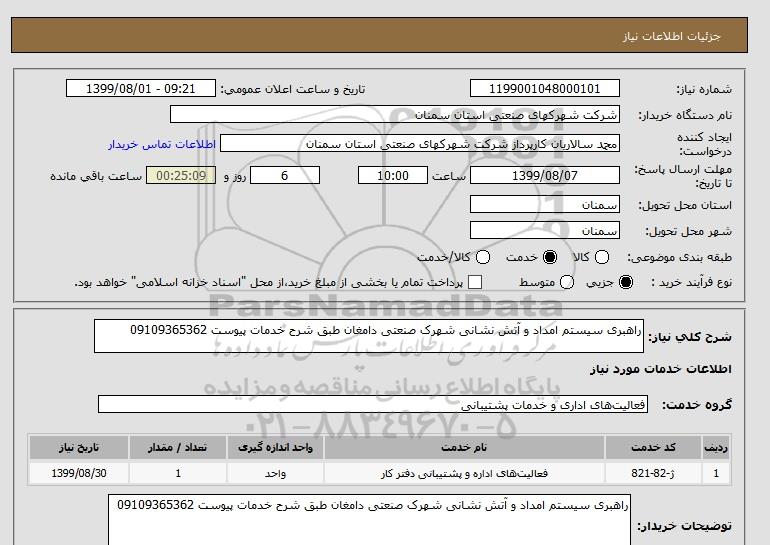Click the request creator field محمد سالاریان

pyautogui.click(x=420, y=143)
